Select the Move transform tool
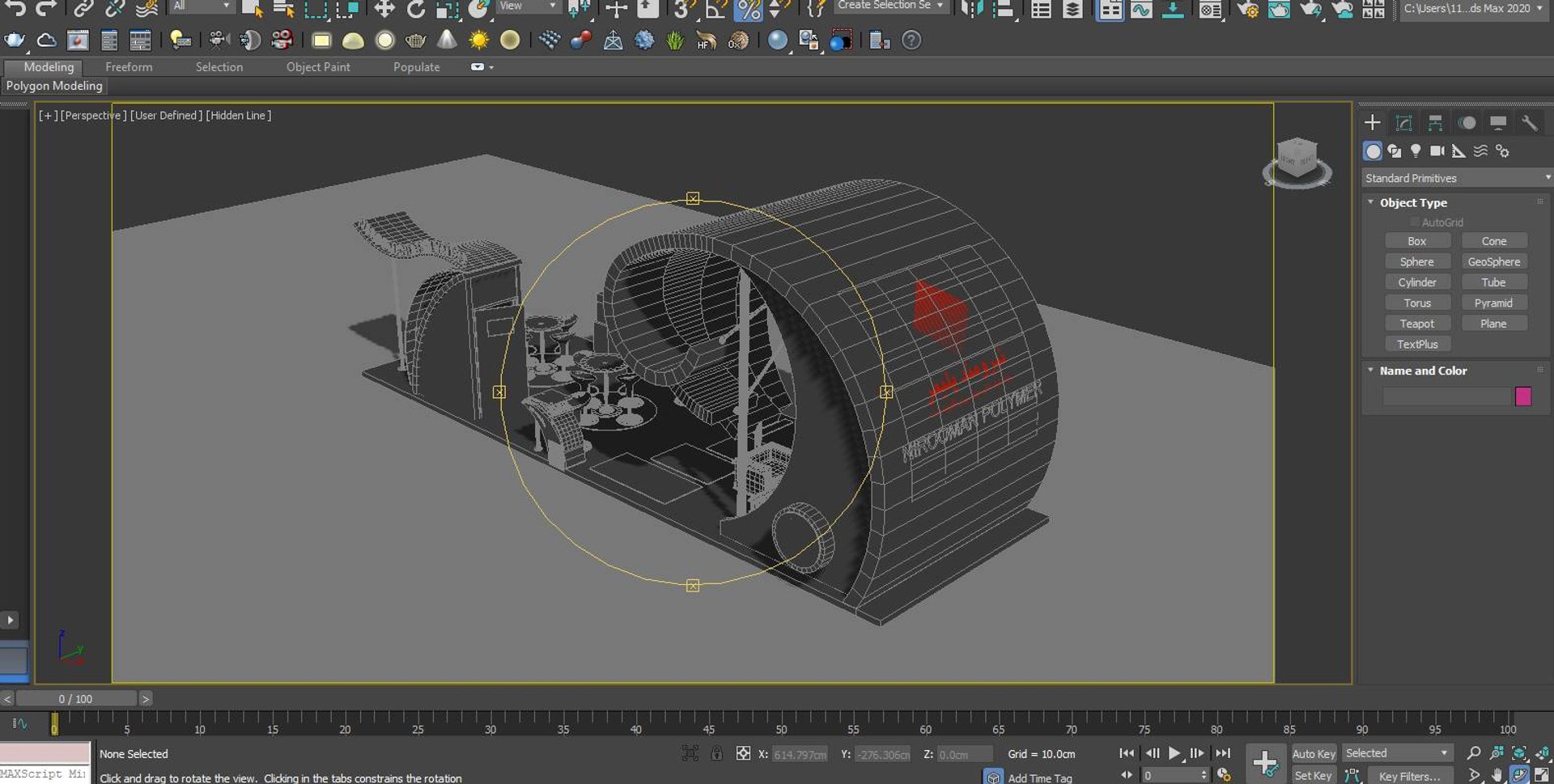The width and height of the screenshot is (1554, 784). (384, 9)
